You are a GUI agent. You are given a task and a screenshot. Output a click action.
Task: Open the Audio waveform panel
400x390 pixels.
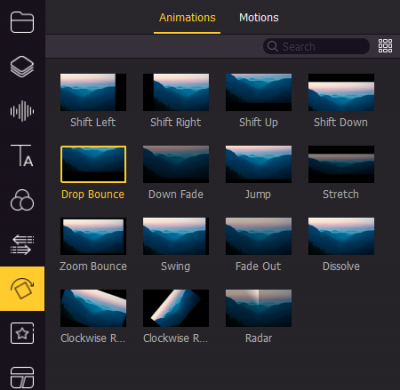[22, 111]
